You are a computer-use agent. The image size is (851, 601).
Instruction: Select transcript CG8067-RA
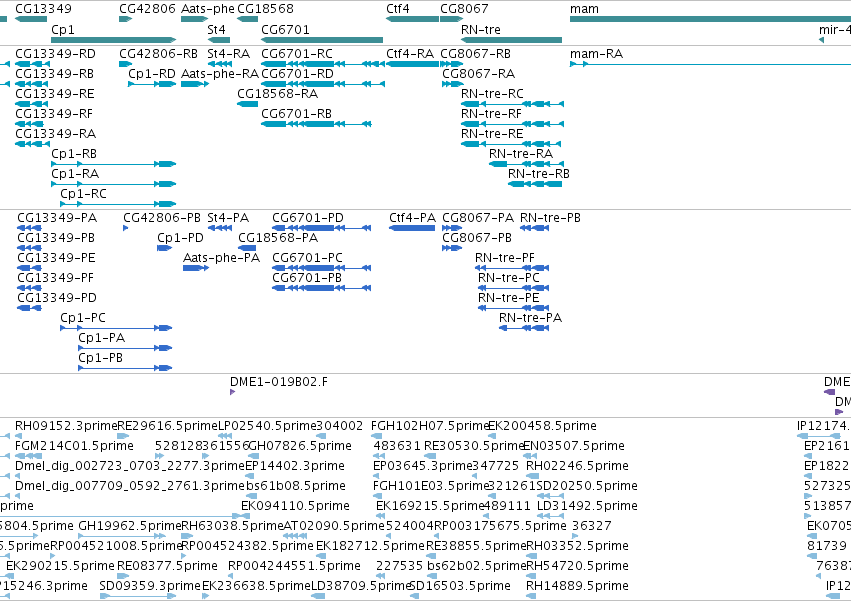pos(479,74)
